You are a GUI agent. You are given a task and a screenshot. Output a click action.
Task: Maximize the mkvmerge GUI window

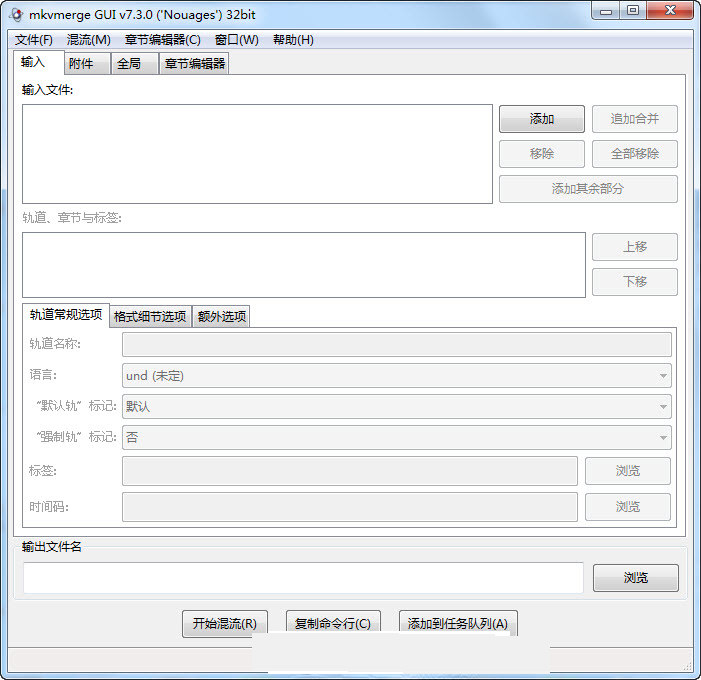tap(633, 11)
